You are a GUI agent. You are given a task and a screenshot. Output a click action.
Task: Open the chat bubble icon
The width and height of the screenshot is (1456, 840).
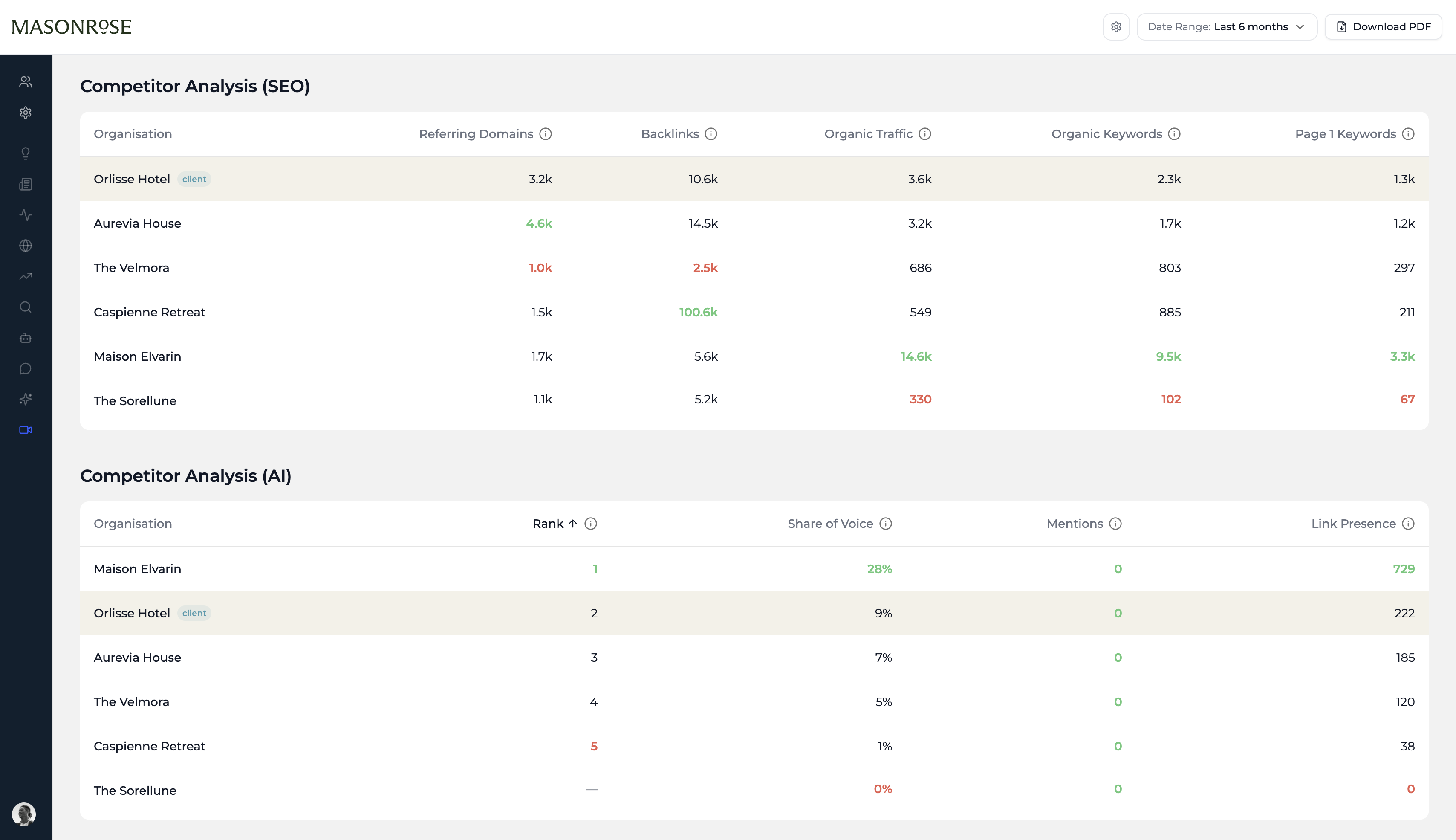[26, 369]
